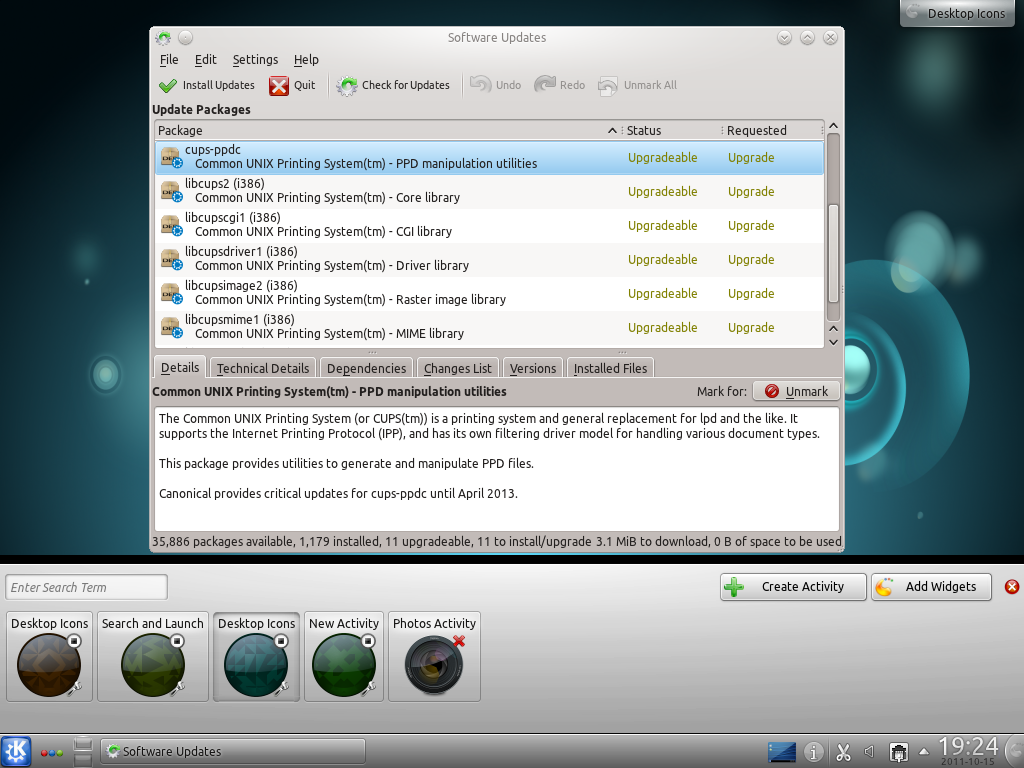This screenshot has width=1024, height=768.
Task: Click the Install Updates toolbar button
Action: [206, 85]
